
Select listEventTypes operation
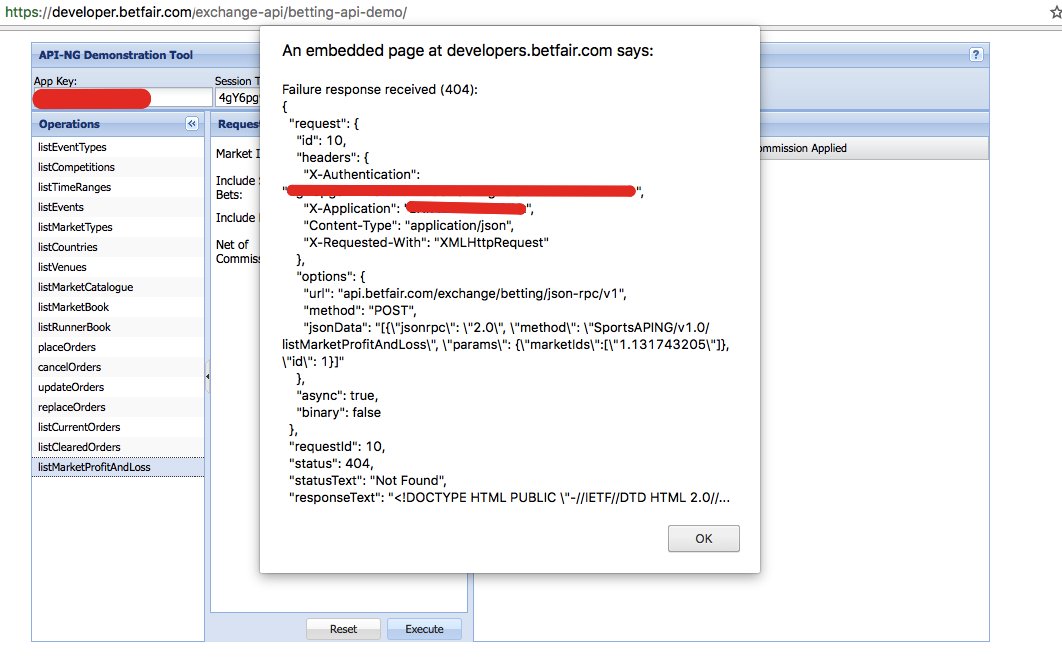(118, 147)
